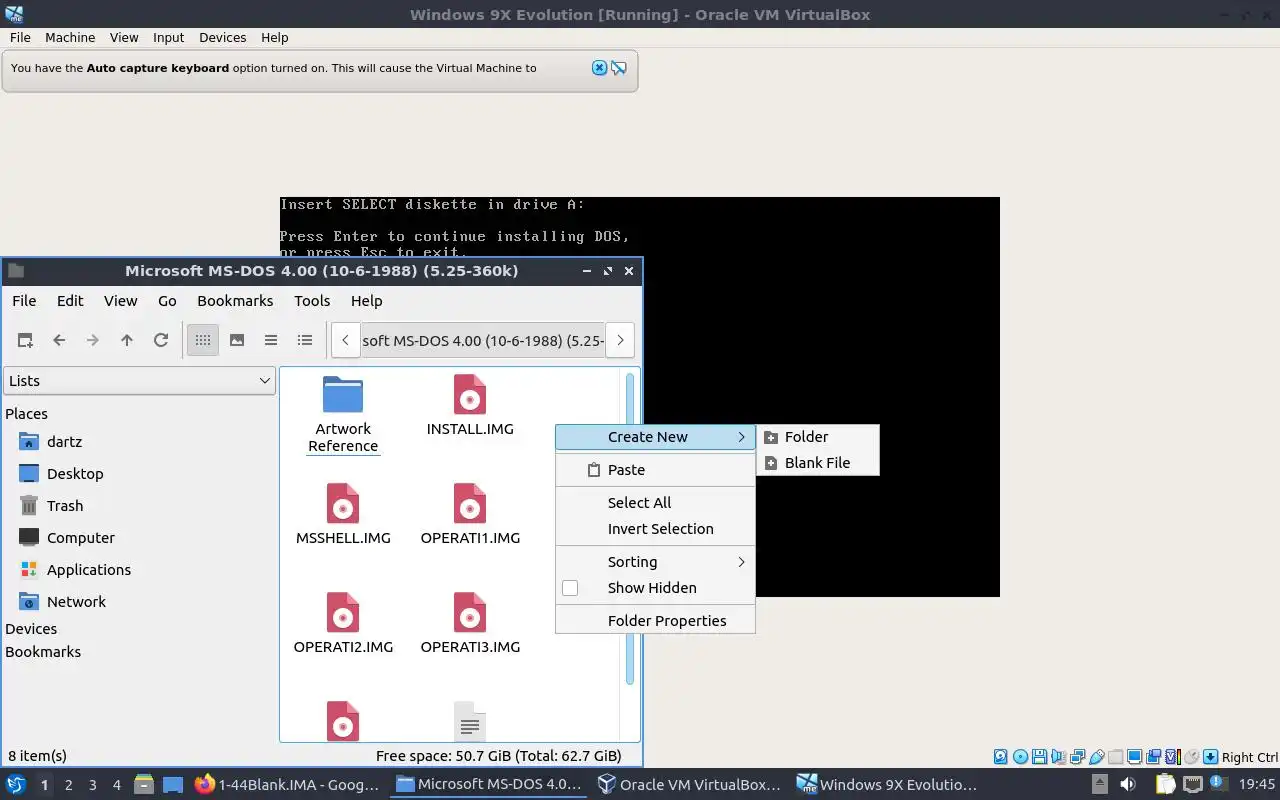Click the MS-DOS 4.00 path bar button

coord(483,340)
